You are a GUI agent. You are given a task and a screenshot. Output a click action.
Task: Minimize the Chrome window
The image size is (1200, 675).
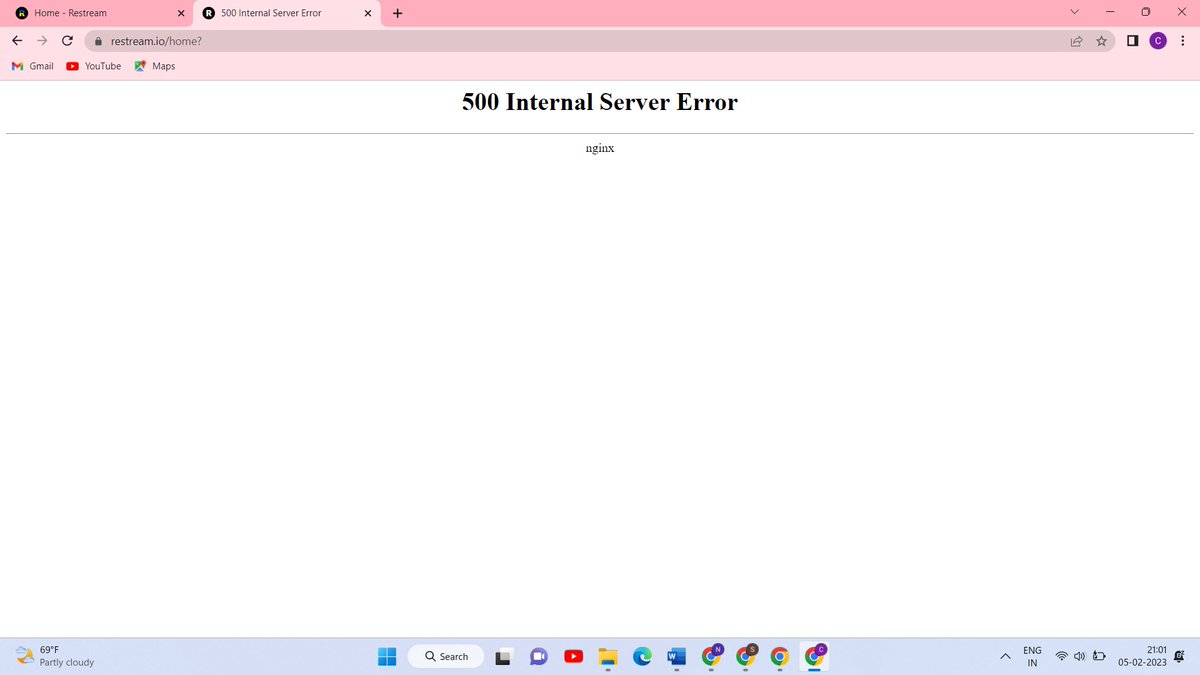(1110, 13)
